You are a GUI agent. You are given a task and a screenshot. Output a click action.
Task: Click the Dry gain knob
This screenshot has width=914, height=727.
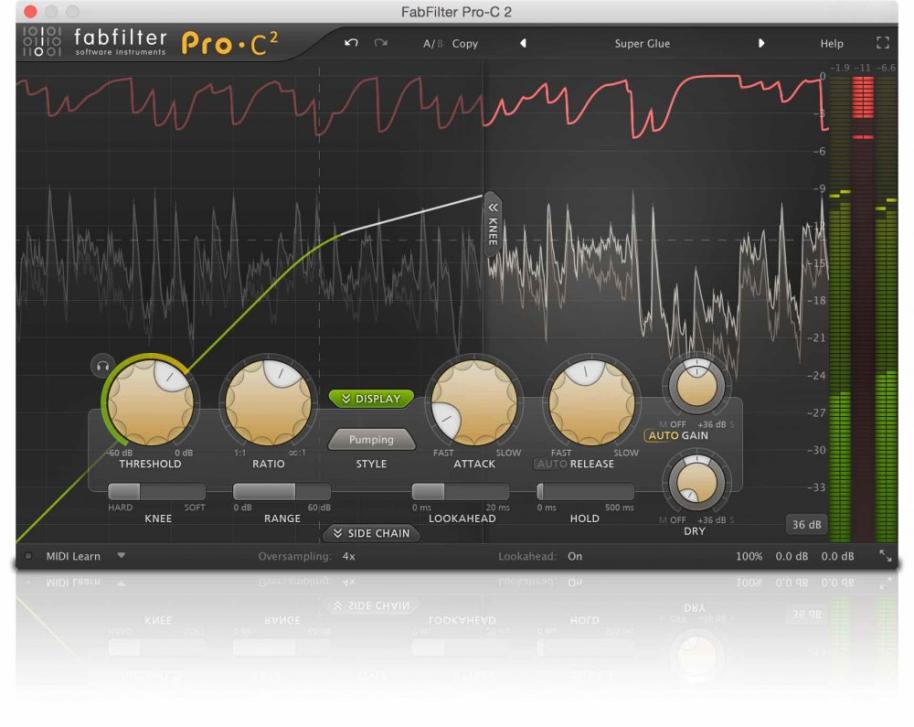pyautogui.click(x=695, y=482)
